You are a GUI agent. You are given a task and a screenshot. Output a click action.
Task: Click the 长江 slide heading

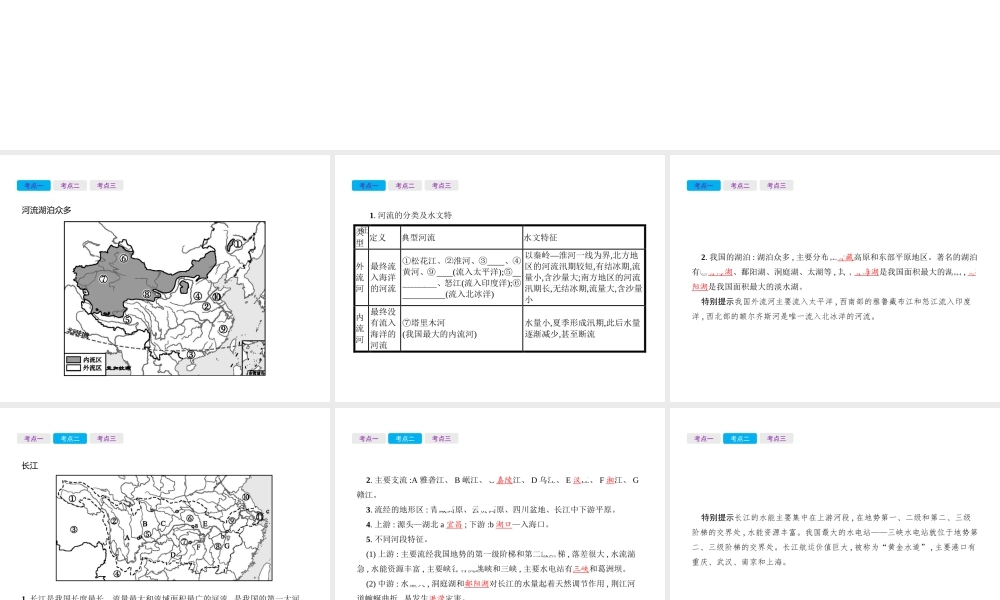[x=29, y=465]
